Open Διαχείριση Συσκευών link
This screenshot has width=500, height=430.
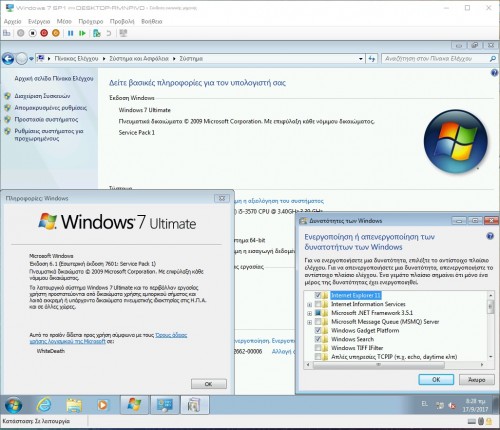(42, 96)
